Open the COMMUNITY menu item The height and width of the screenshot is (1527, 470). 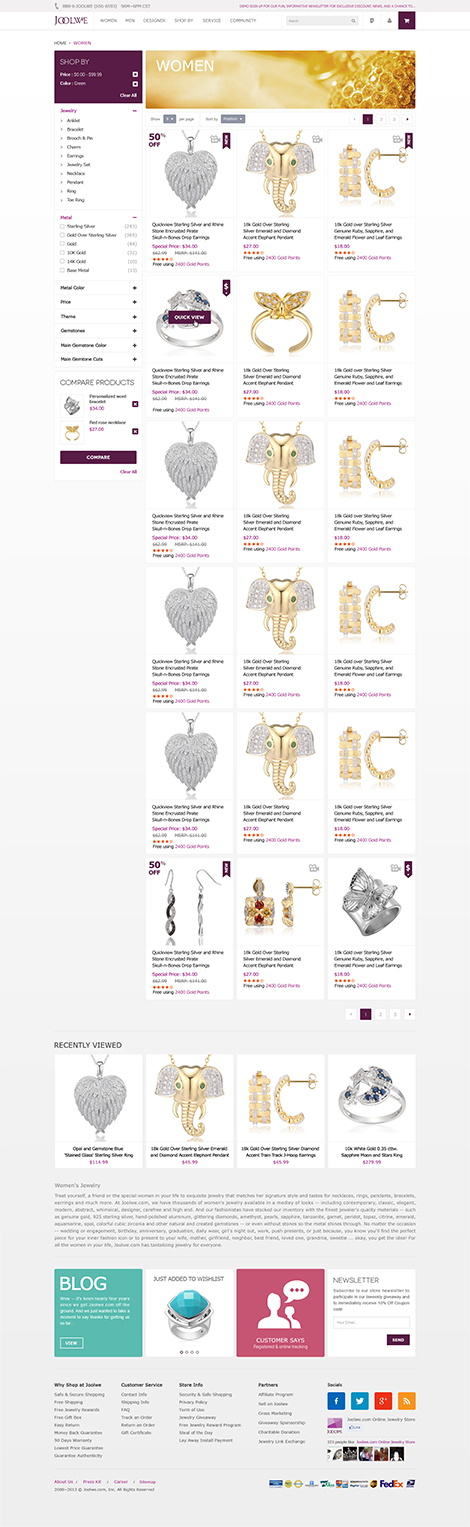point(243,20)
